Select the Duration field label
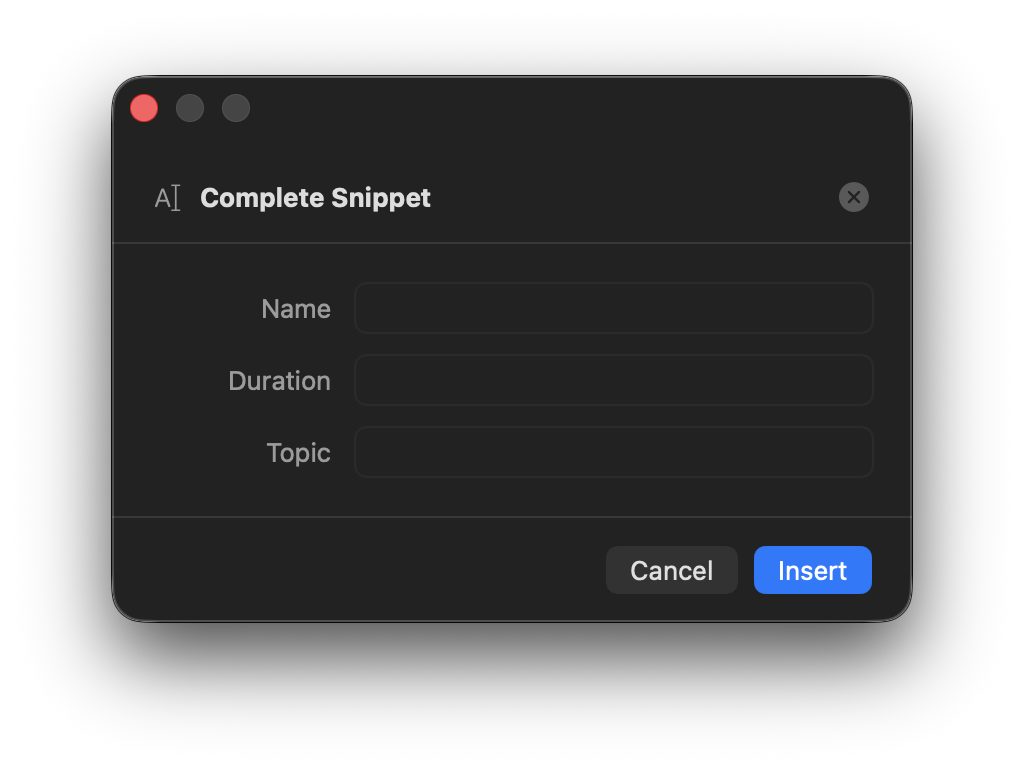The image size is (1024, 770). pos(279,380)
